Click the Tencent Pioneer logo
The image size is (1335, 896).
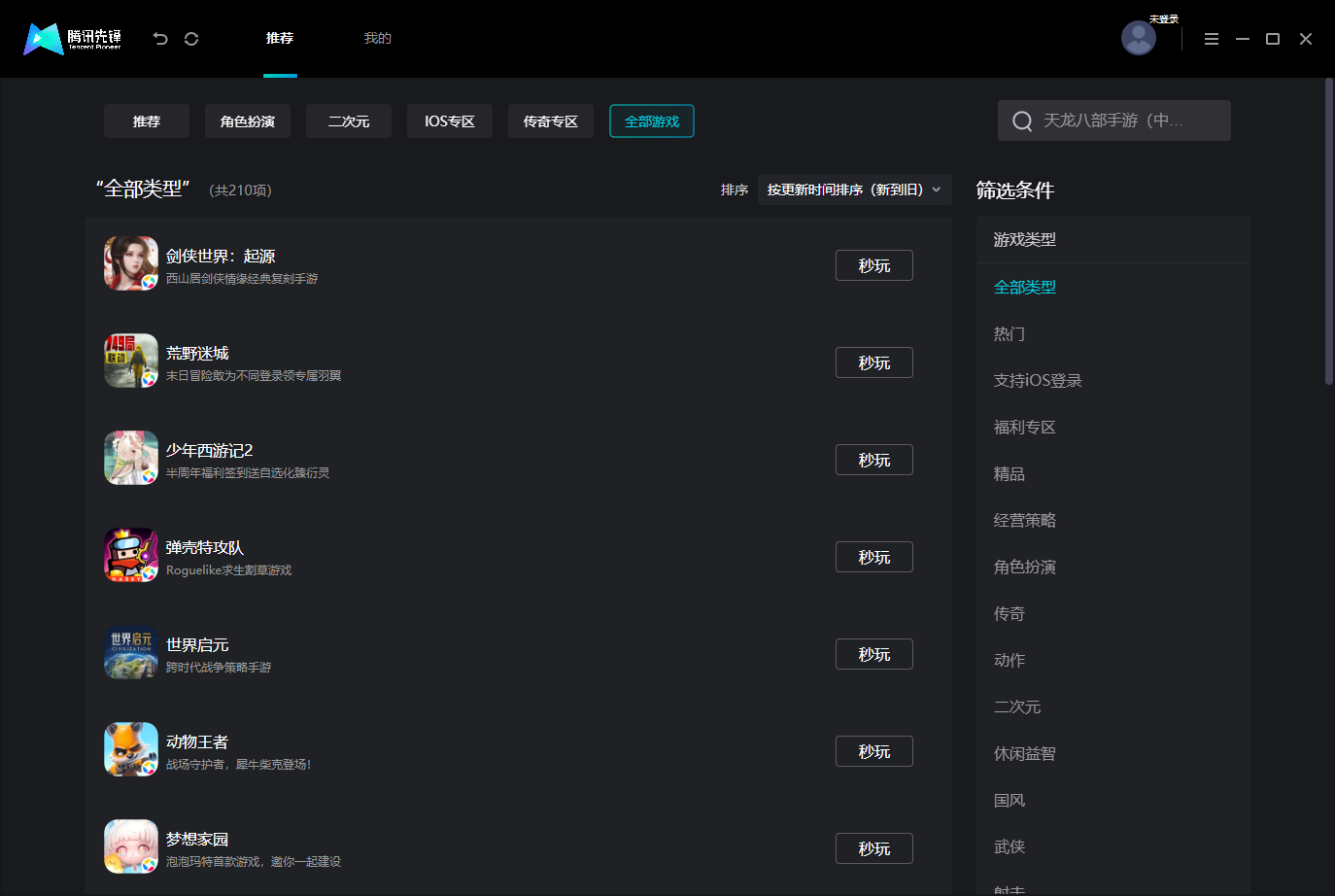point(73,39)
